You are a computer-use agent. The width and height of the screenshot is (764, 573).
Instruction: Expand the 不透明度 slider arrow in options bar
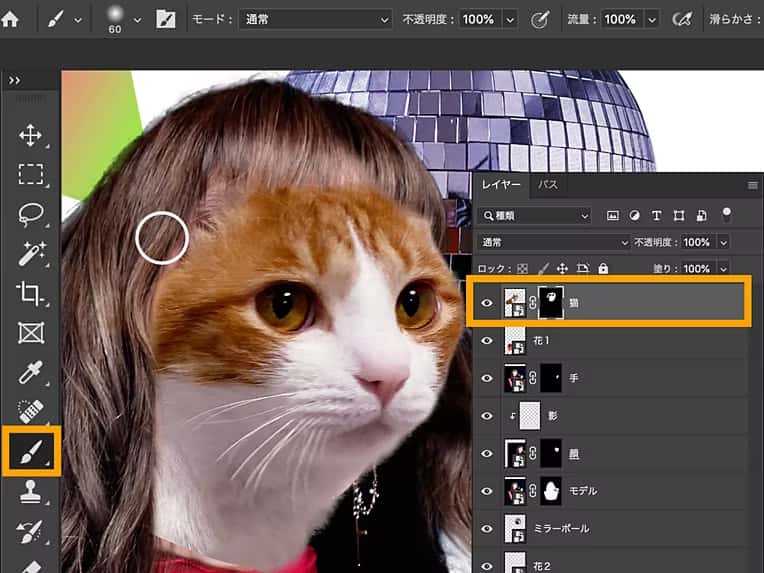point(510,19)
